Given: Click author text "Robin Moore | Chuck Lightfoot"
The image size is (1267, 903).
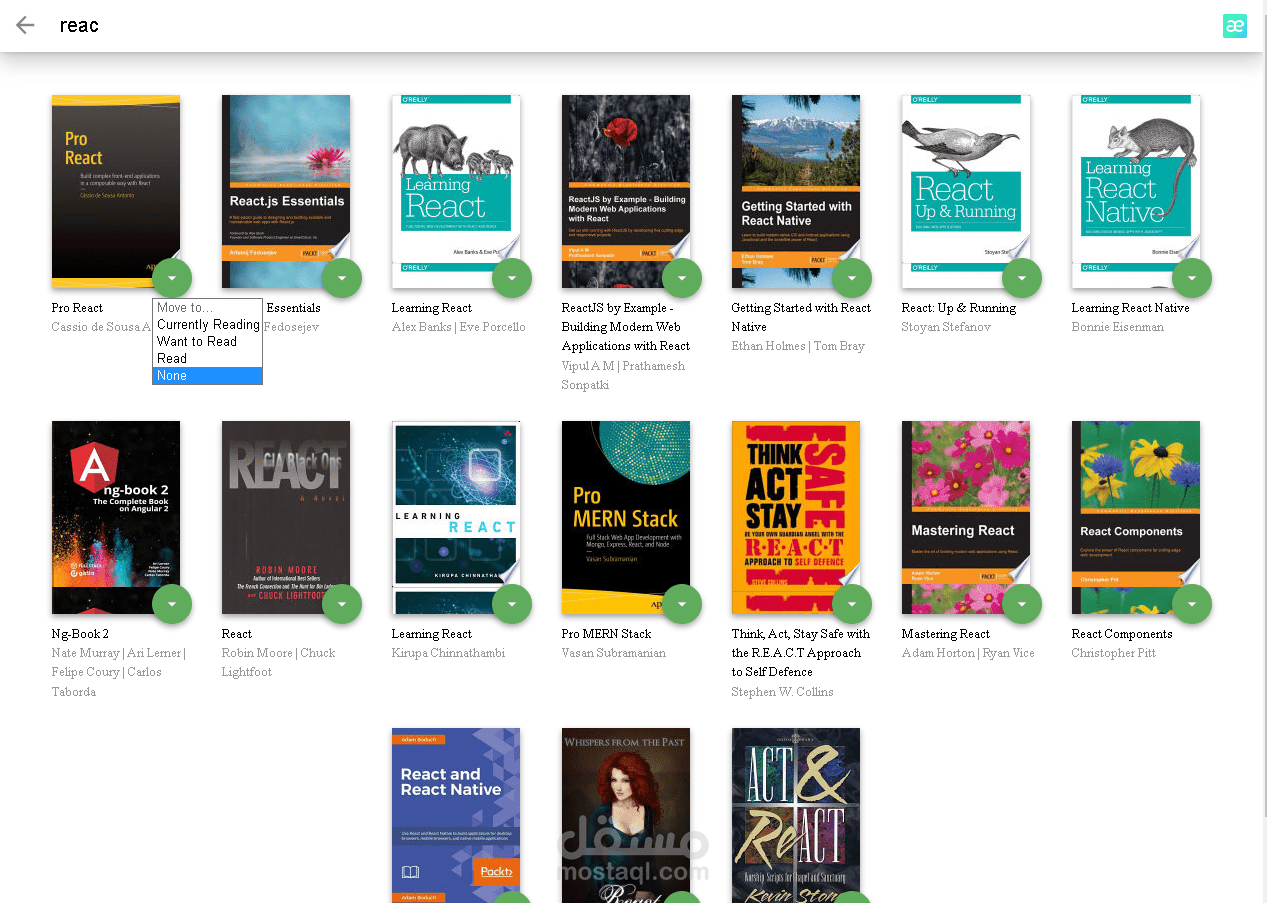Looking at the screenshot, I should pyautogui.click(x=279, y=662).
